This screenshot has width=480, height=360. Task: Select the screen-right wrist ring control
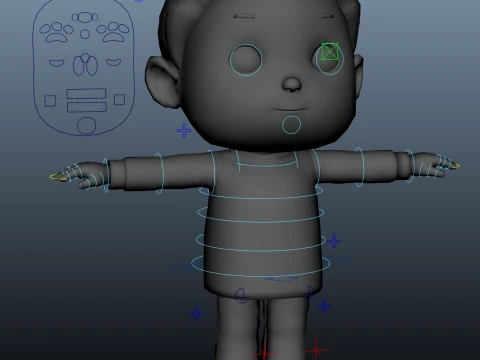point(409,166)
